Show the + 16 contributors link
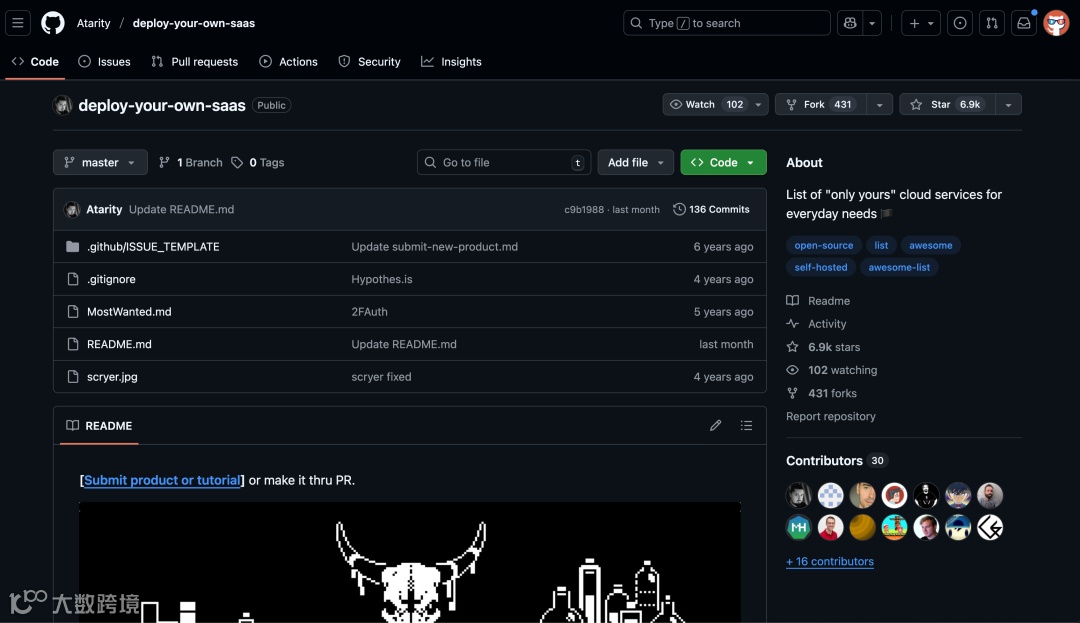 (x=829, y=561)
